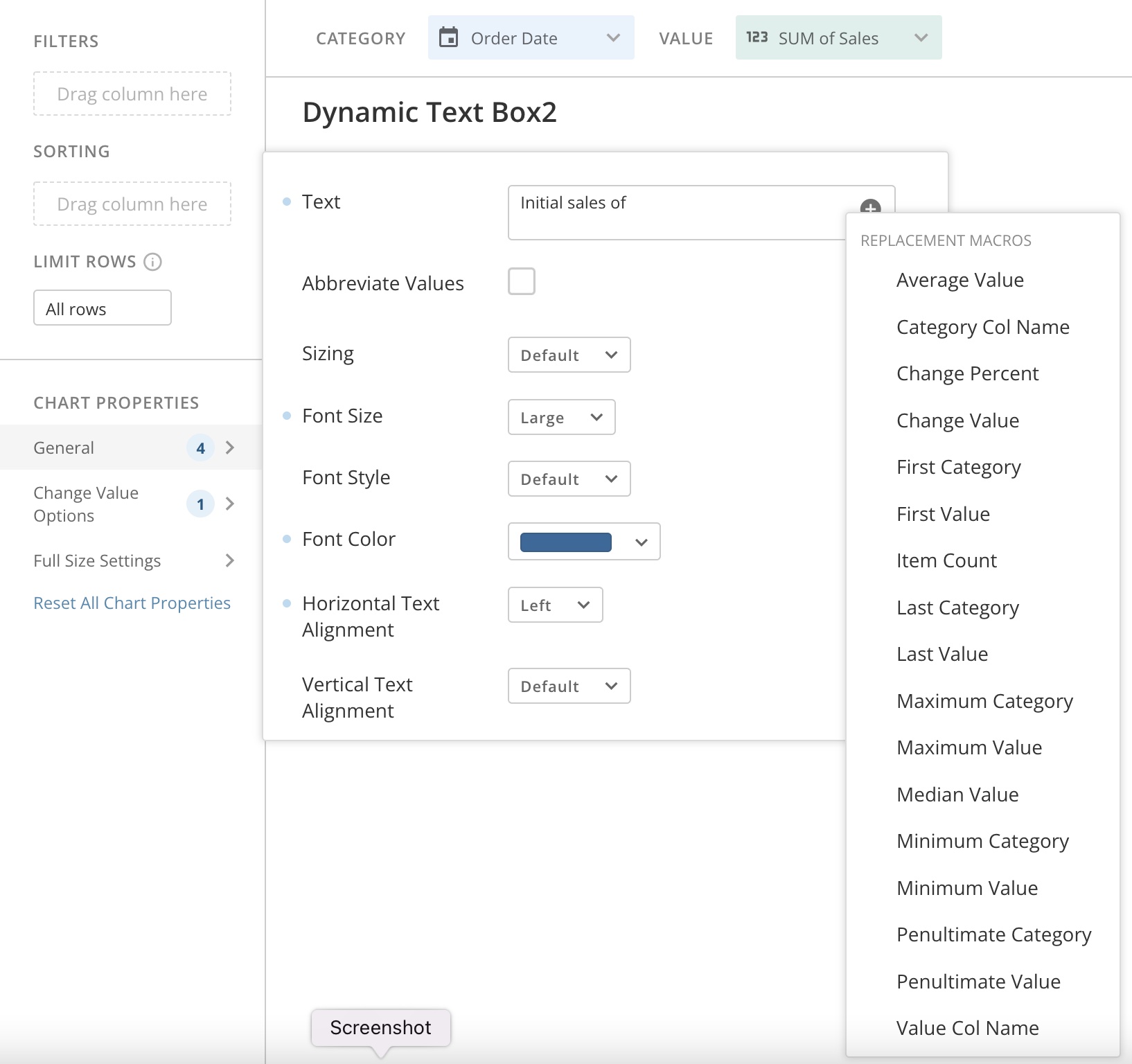The image size is (1132, 1064).
Task: Open the Sizing dropdown
Action: [x=569, y=355]
